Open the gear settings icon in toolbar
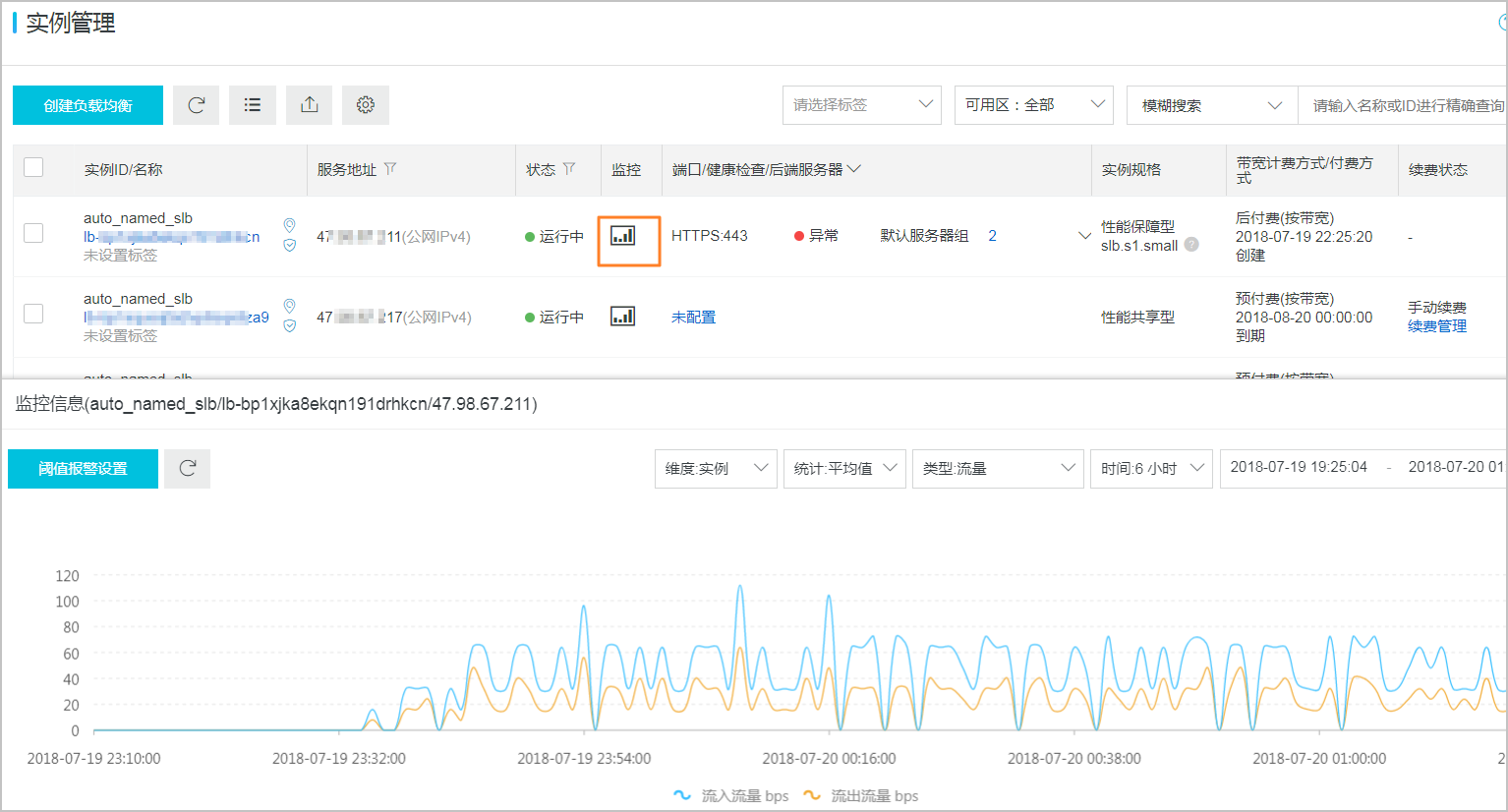Viewport: 1508px width, 812px height. click(x=366, y=105)
